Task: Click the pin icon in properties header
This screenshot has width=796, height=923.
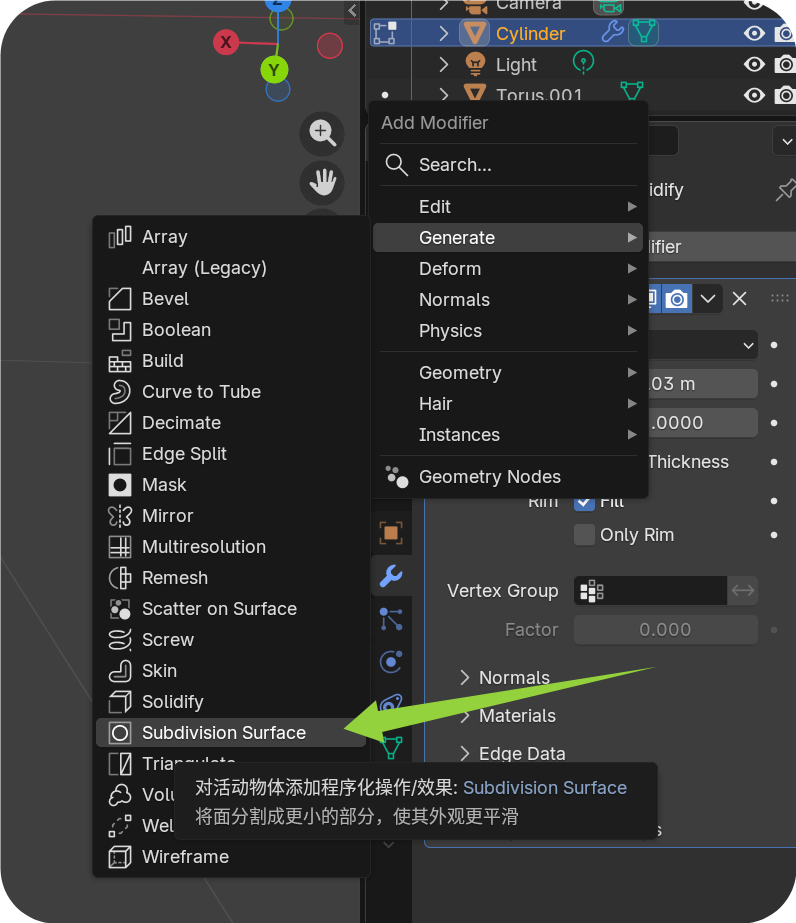Action: coord(785,190)
